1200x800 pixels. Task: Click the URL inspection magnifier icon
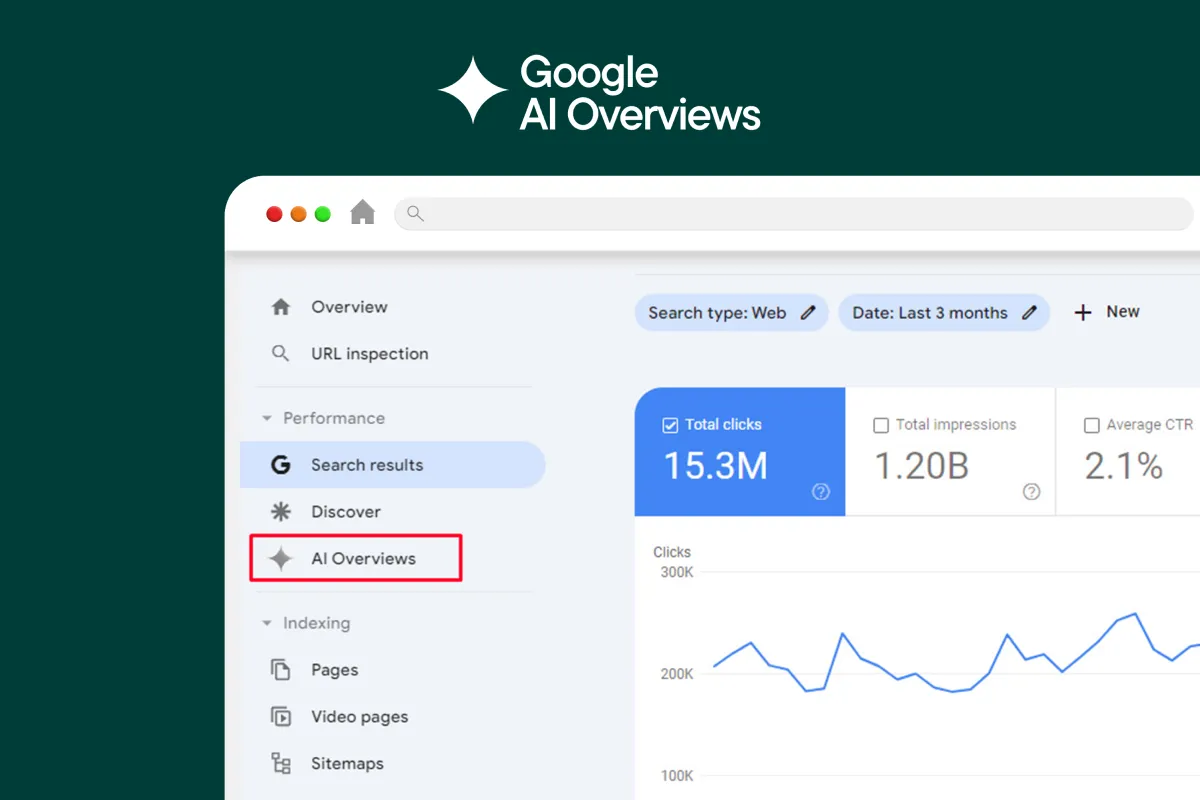point(281,354)
